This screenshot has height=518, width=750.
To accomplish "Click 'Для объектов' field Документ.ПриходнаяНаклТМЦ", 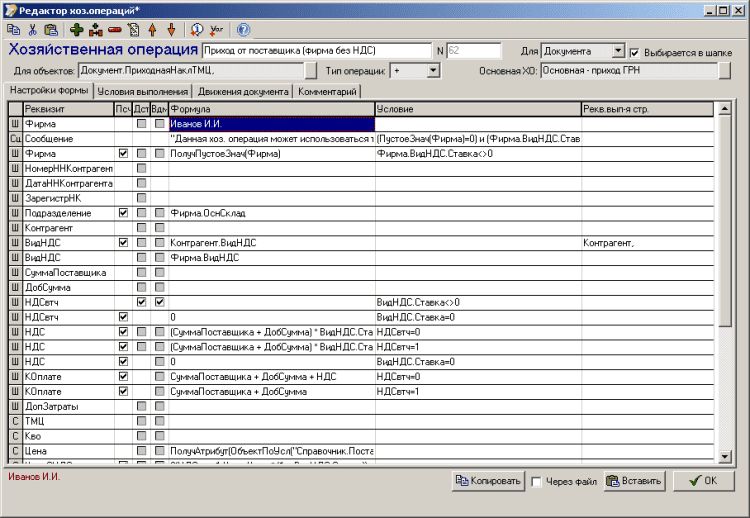I will tap(191, 71).
